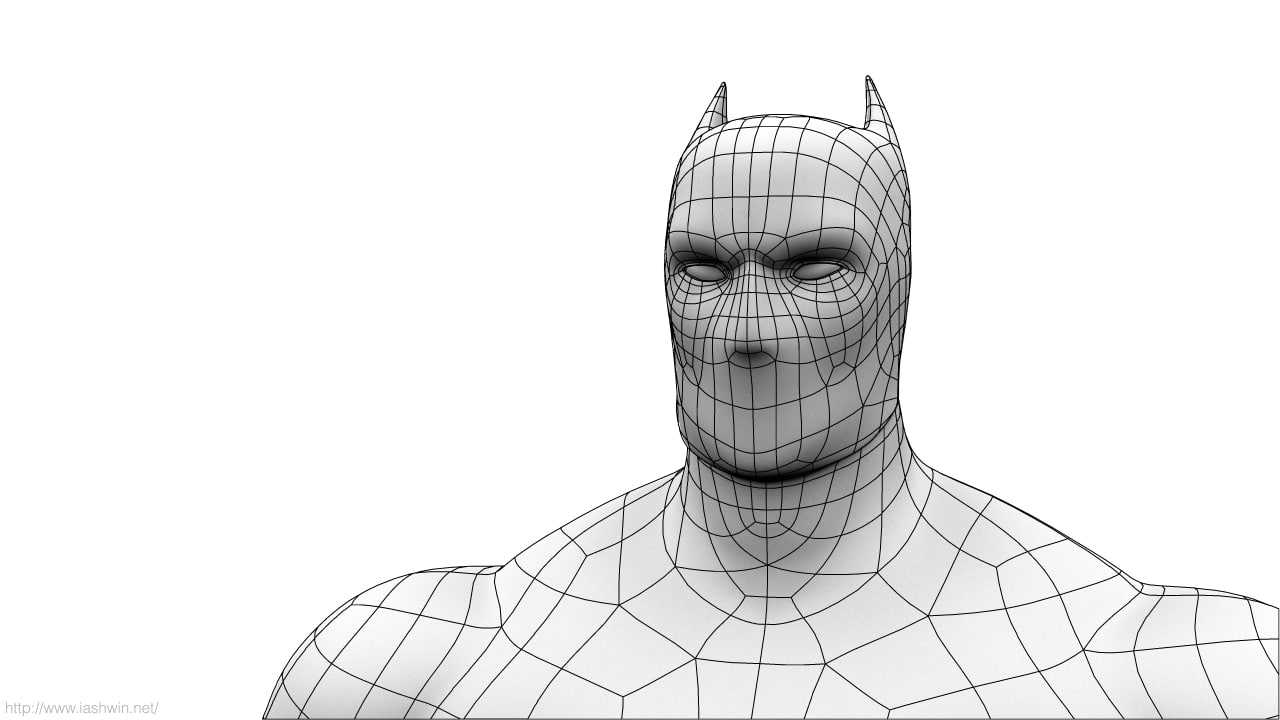Viewport: 1280px width, 720px height.
Task: Click the empty white background beside the model
Action: 300,300
